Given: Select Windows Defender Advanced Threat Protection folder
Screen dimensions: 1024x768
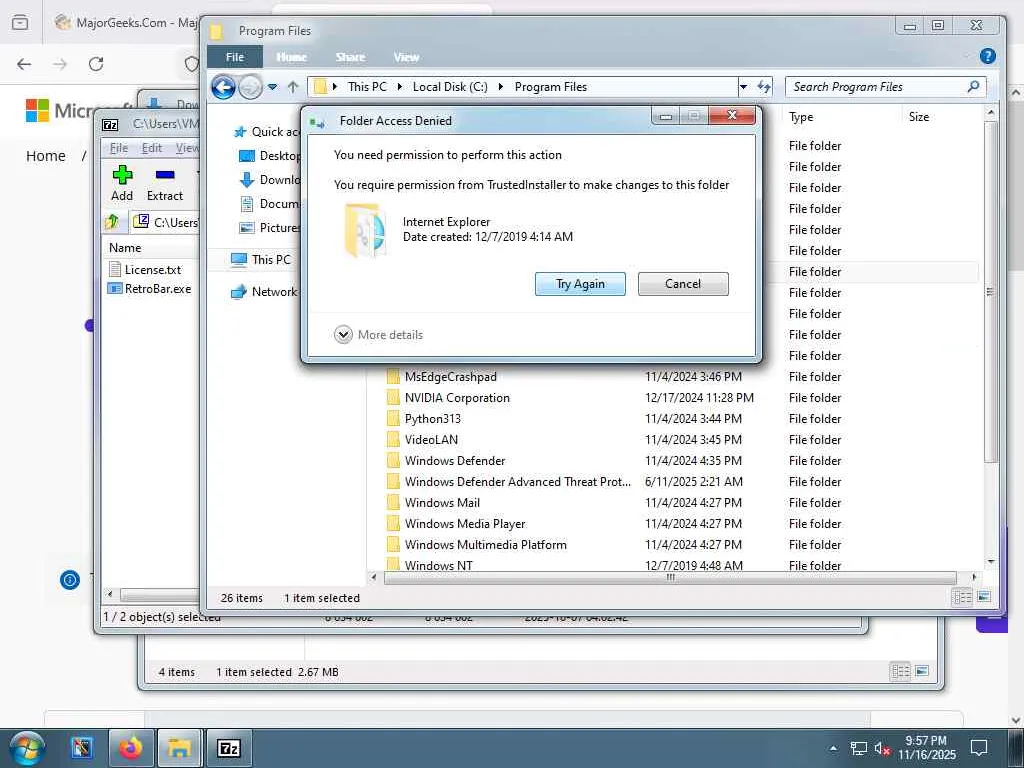Looking at the screenshot, I should (517, 481).
